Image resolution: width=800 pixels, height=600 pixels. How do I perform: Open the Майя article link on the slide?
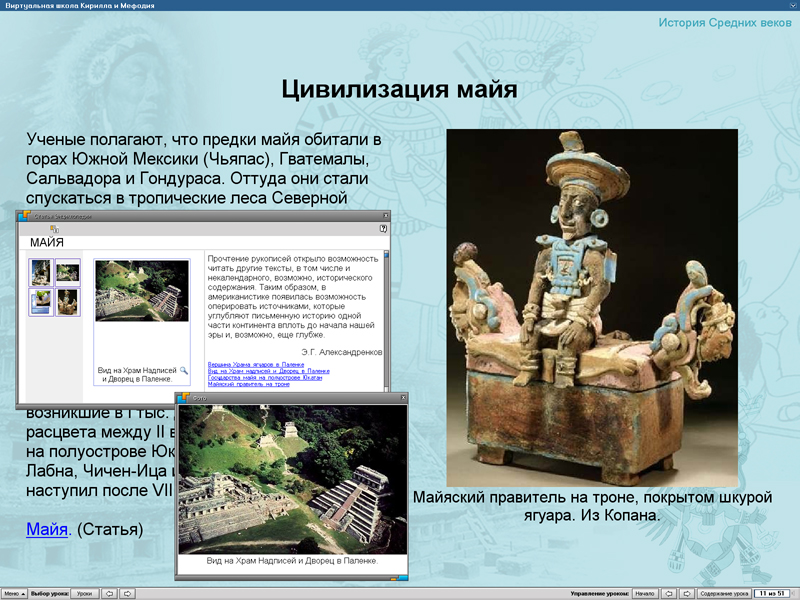[x=47, y=529]
